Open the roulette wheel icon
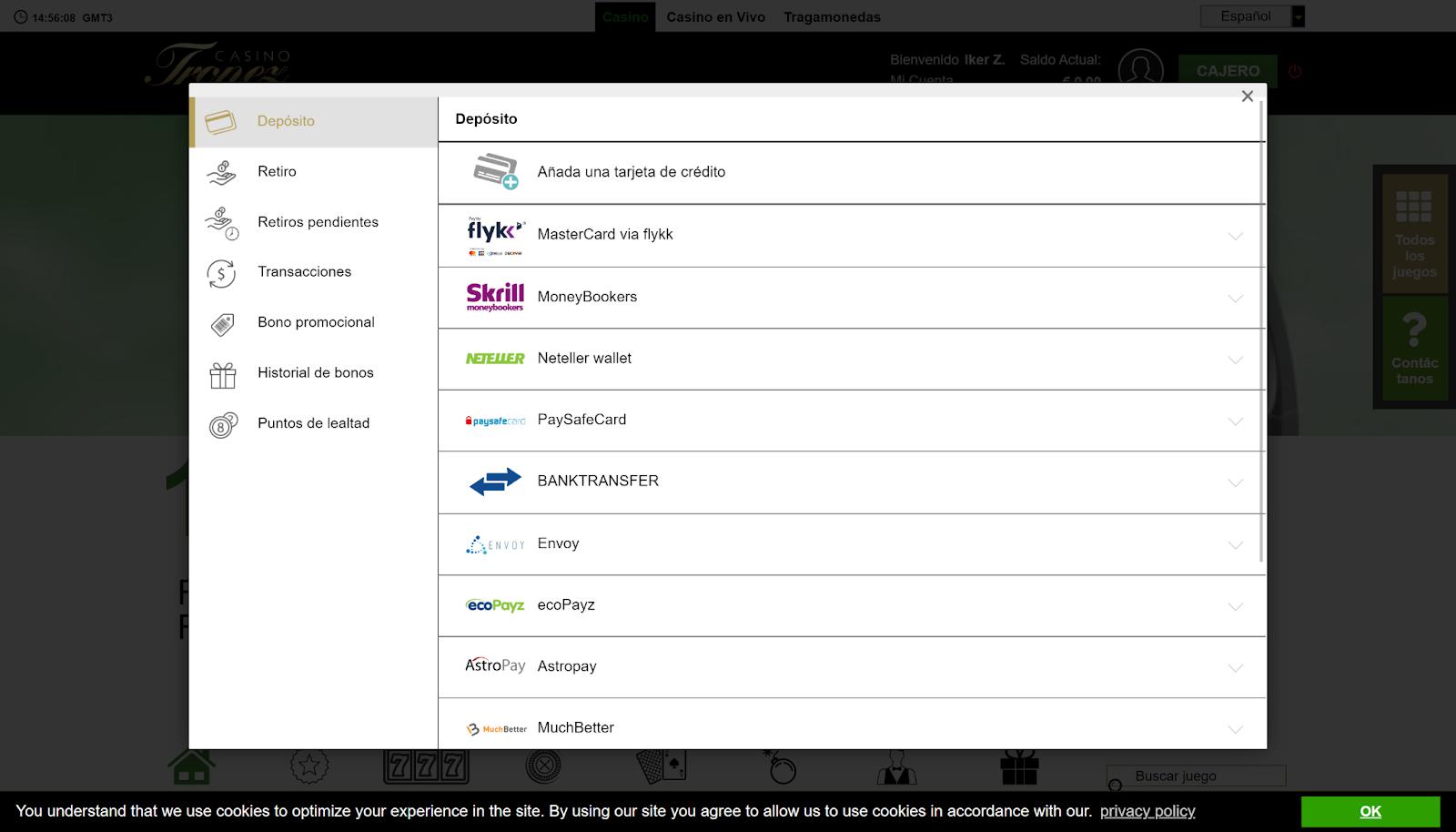 543,766
